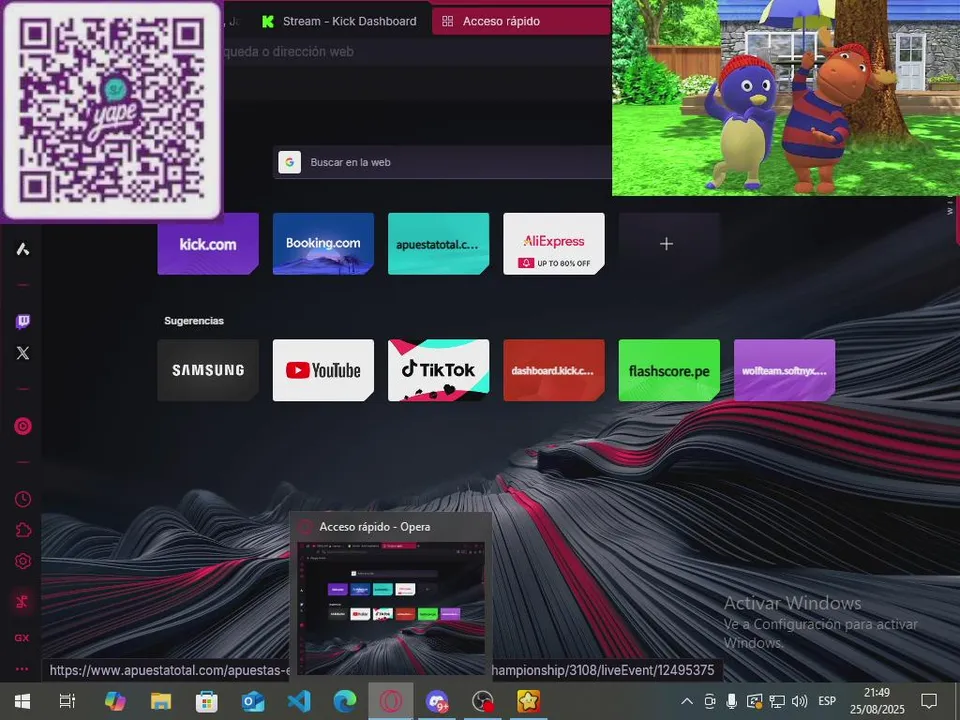Open the History clock icon in sidebar

coord(23,499)
